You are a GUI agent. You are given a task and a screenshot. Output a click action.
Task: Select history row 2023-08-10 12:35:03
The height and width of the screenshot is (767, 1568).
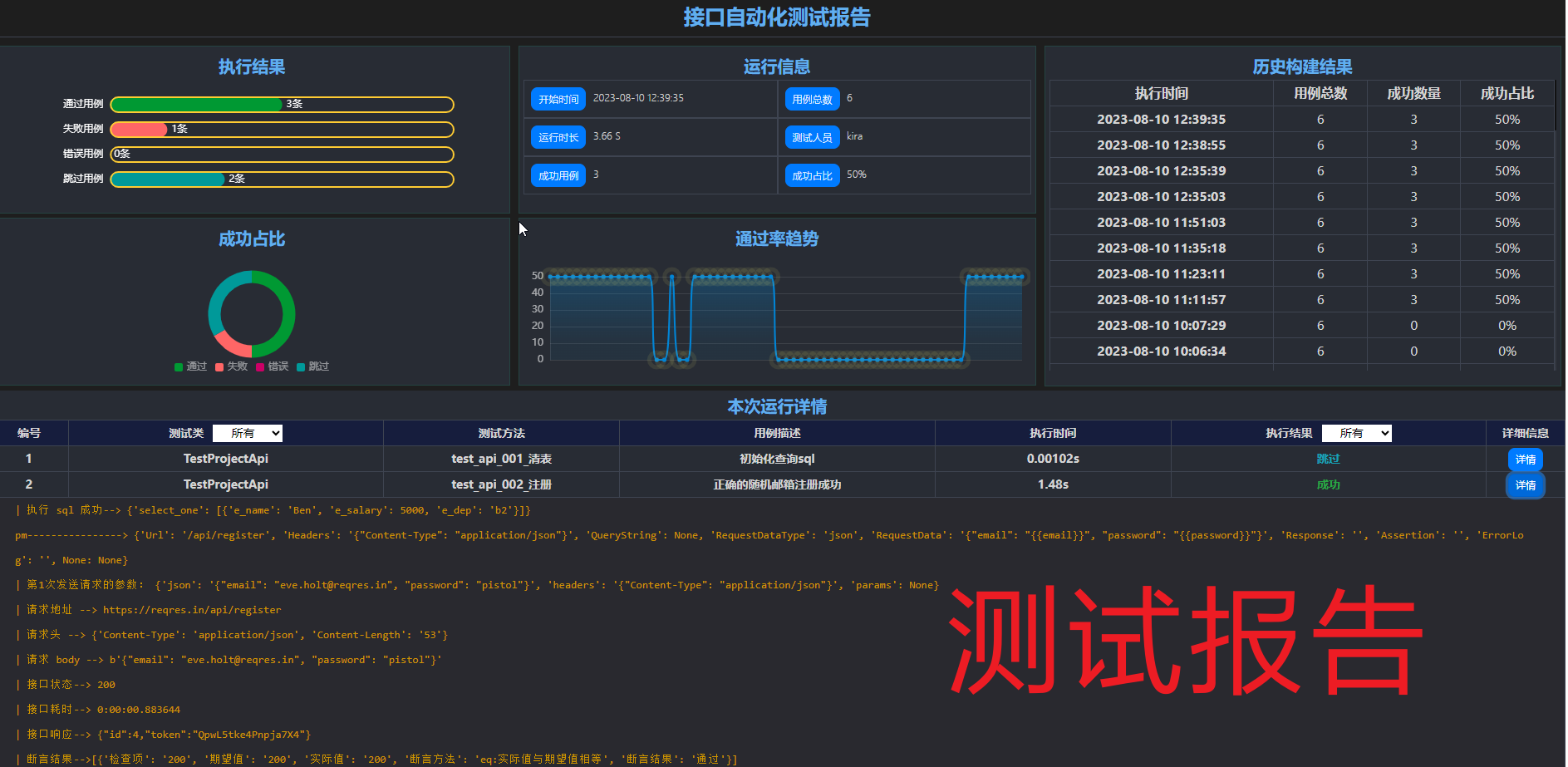(x=1301, y=197)
